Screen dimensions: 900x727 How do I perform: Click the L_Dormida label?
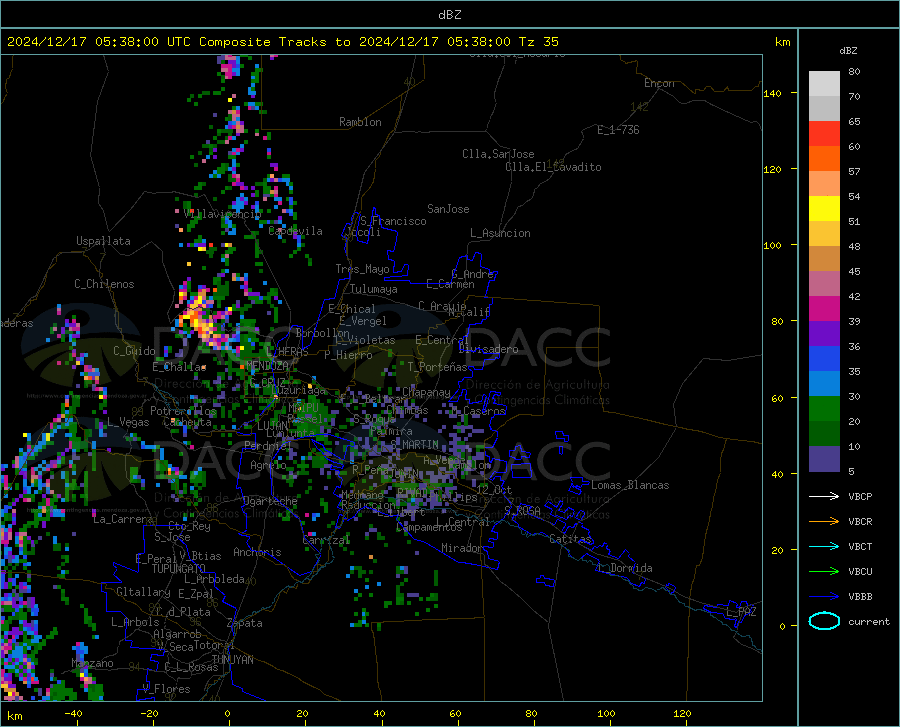click(624, 568)
